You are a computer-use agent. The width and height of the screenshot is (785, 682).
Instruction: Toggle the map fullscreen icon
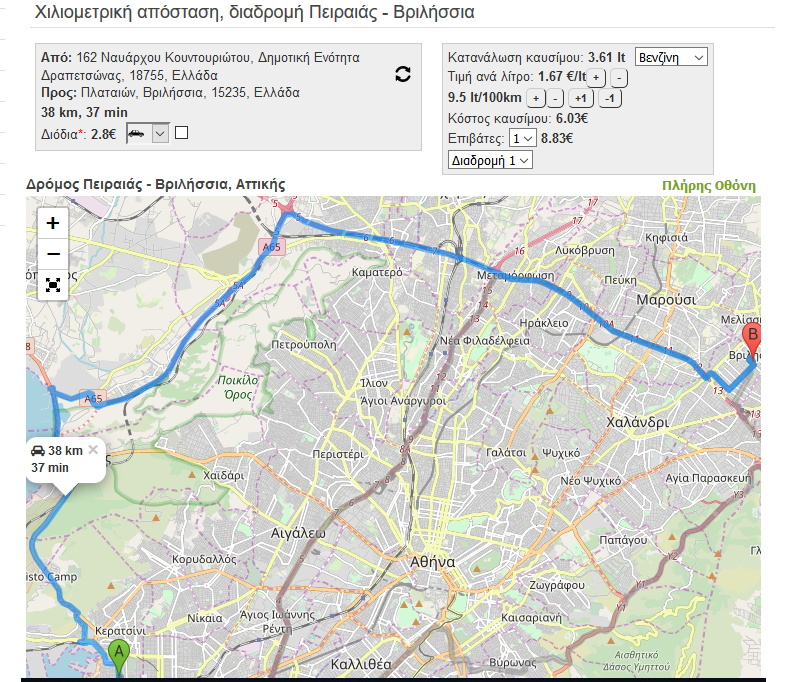coord(53,285)
